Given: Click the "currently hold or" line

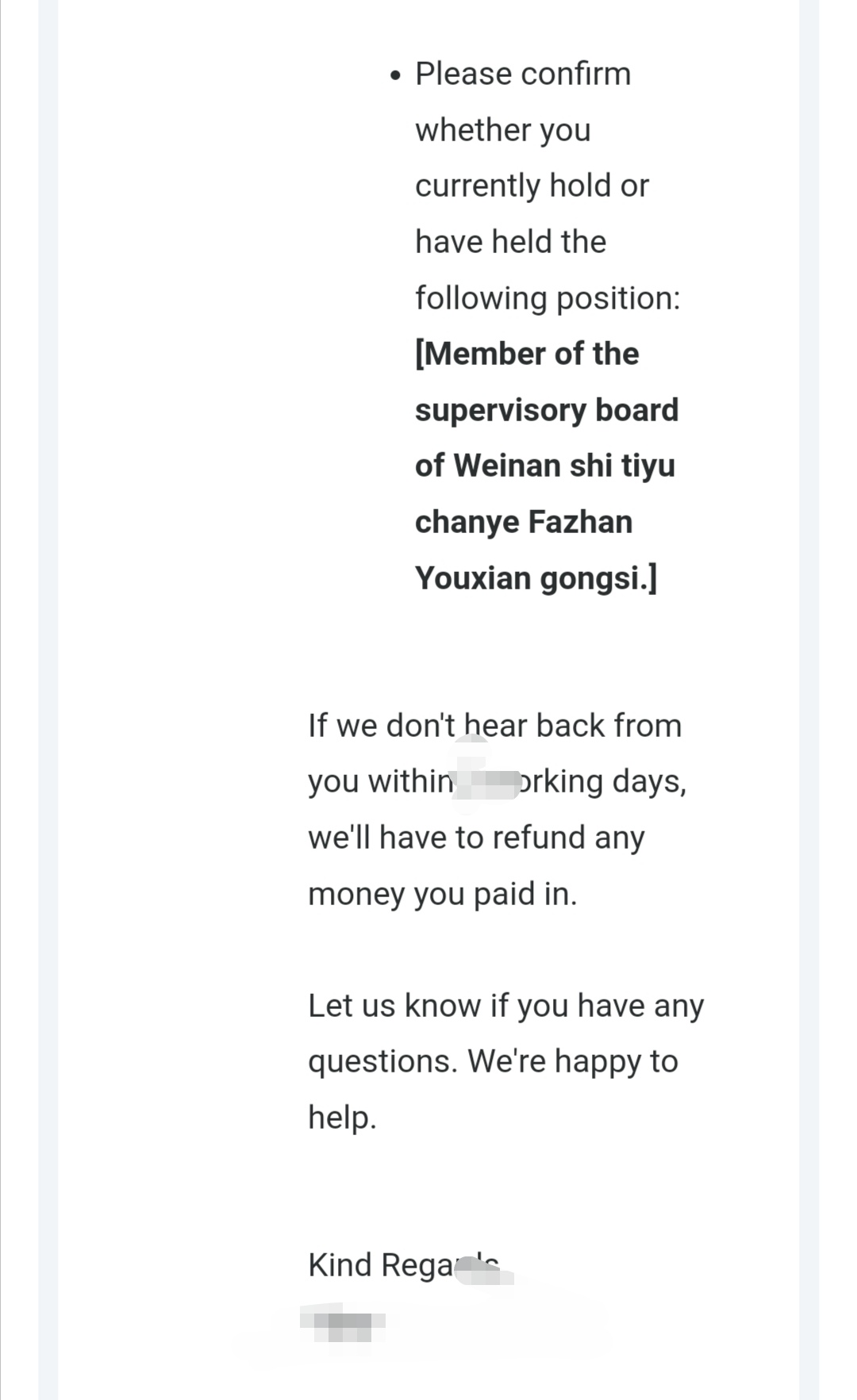Looking at the screenshot, I should coord(532,186).
